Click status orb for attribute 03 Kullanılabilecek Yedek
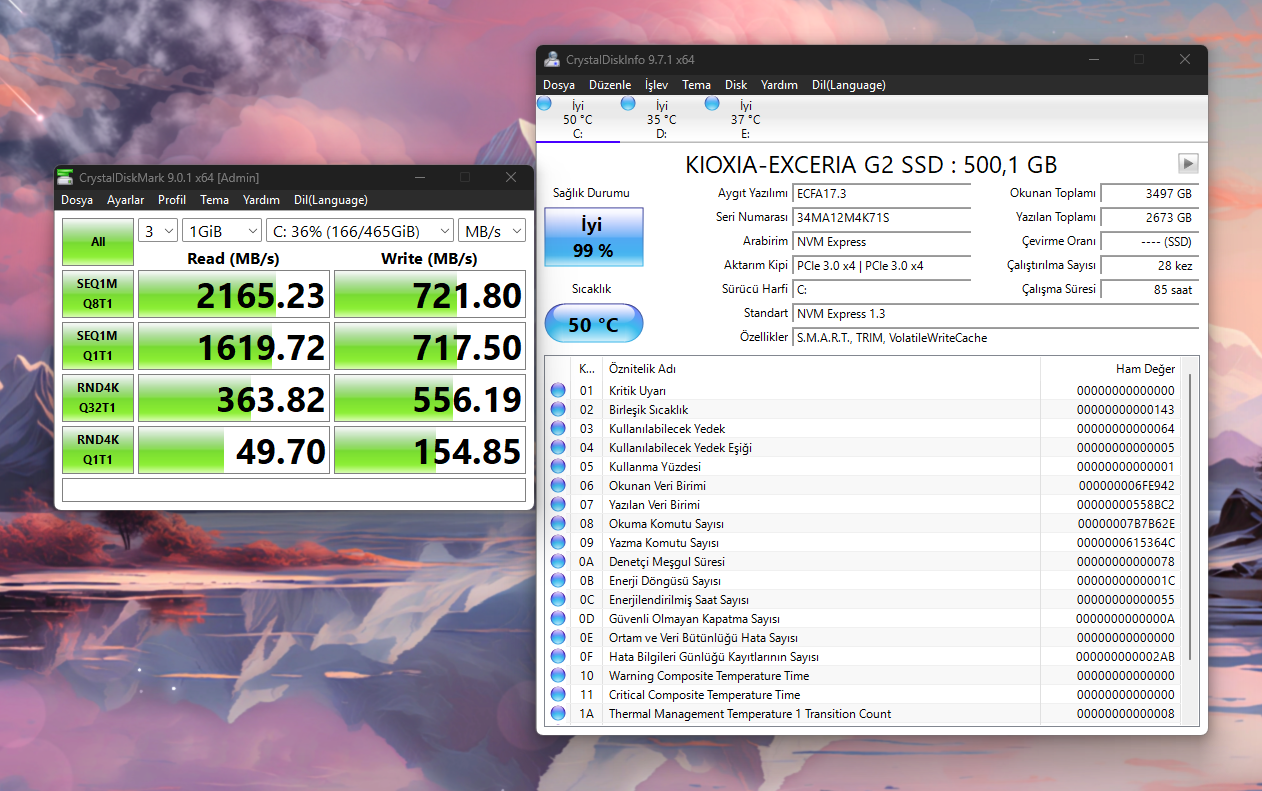Viewport: 1262px width, 791px height. 558,429
